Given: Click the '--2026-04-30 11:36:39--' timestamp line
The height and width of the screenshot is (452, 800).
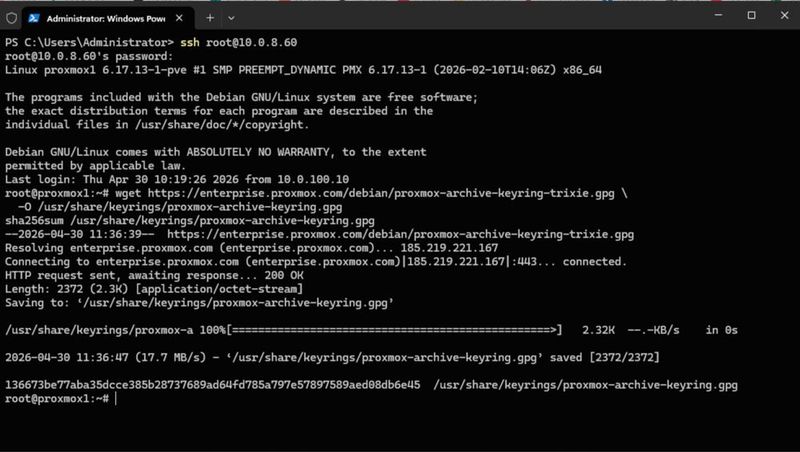Looking at the screenshot, I should 319,234.
